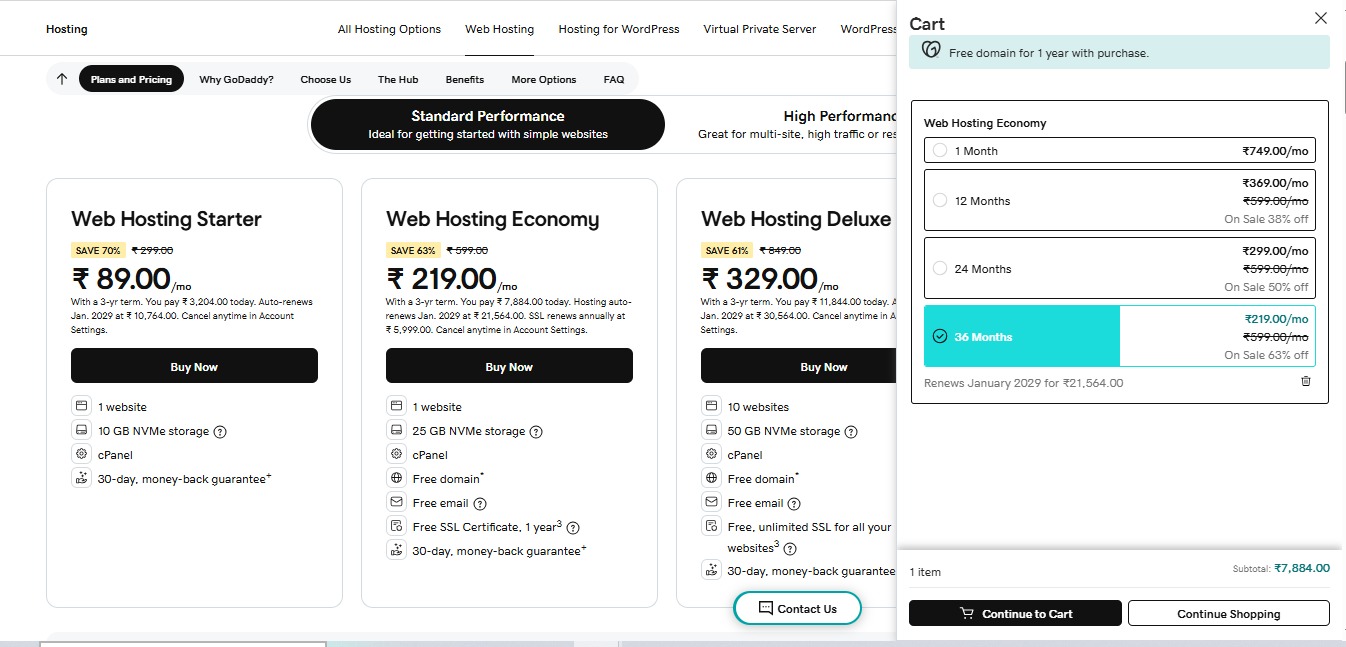Click Continue to Cart button
The image size is (1346, 647).
coord(1015,613)
